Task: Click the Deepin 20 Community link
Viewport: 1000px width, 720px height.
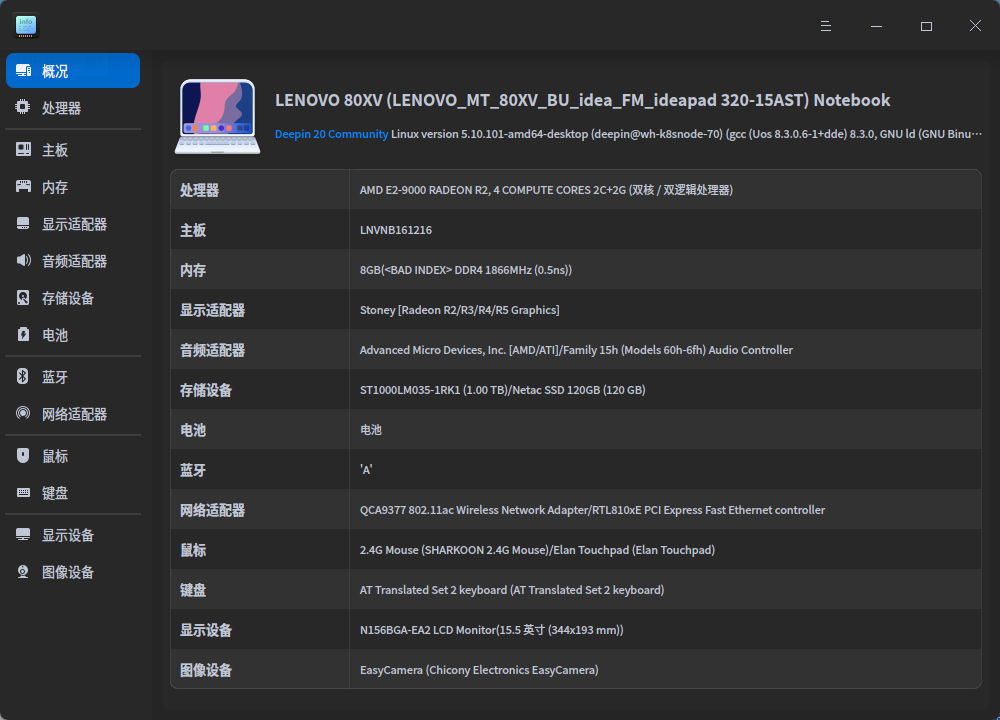Action: tap(331, 134)
